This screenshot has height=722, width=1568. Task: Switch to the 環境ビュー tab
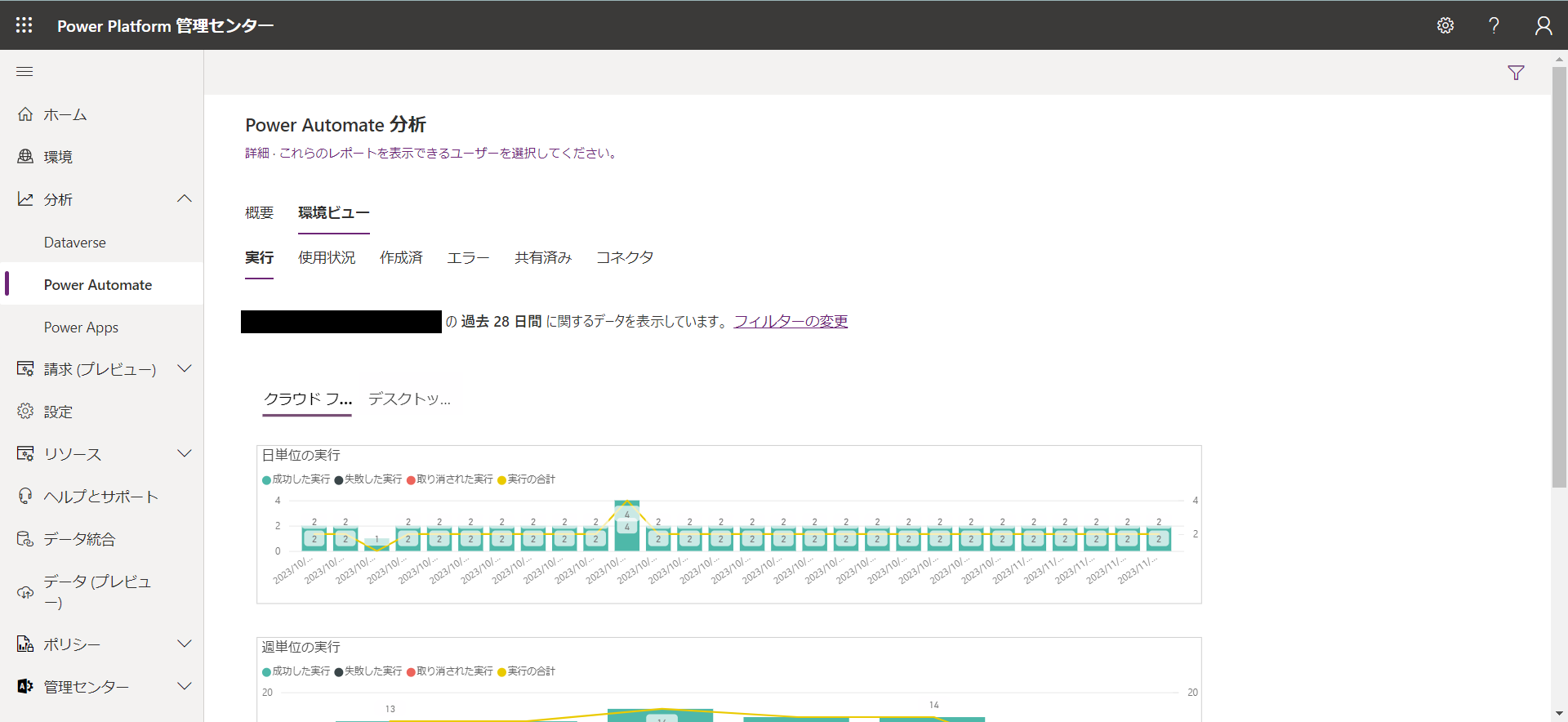(334, 212)
